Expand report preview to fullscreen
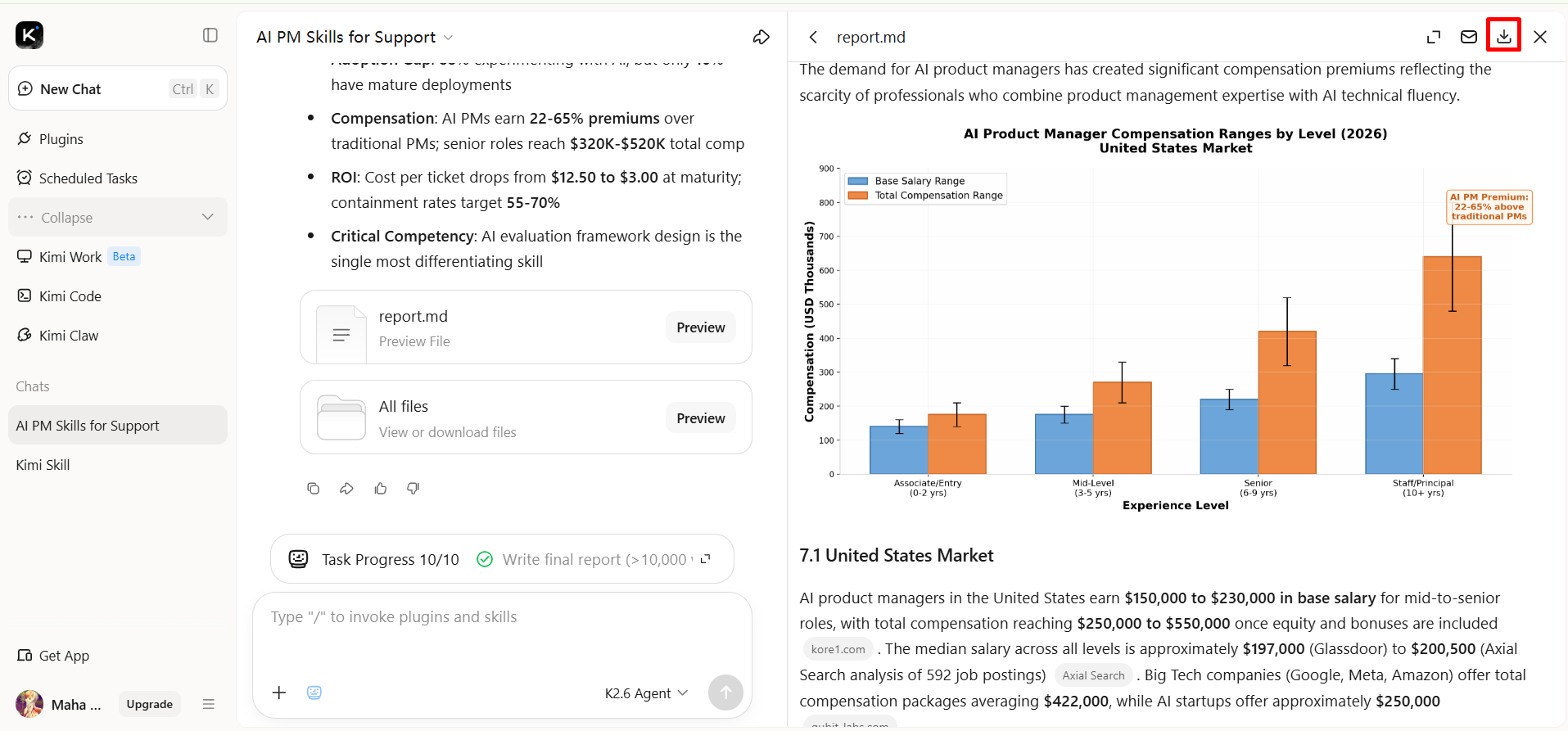 pyautogui.click(x=1434, y=37)
